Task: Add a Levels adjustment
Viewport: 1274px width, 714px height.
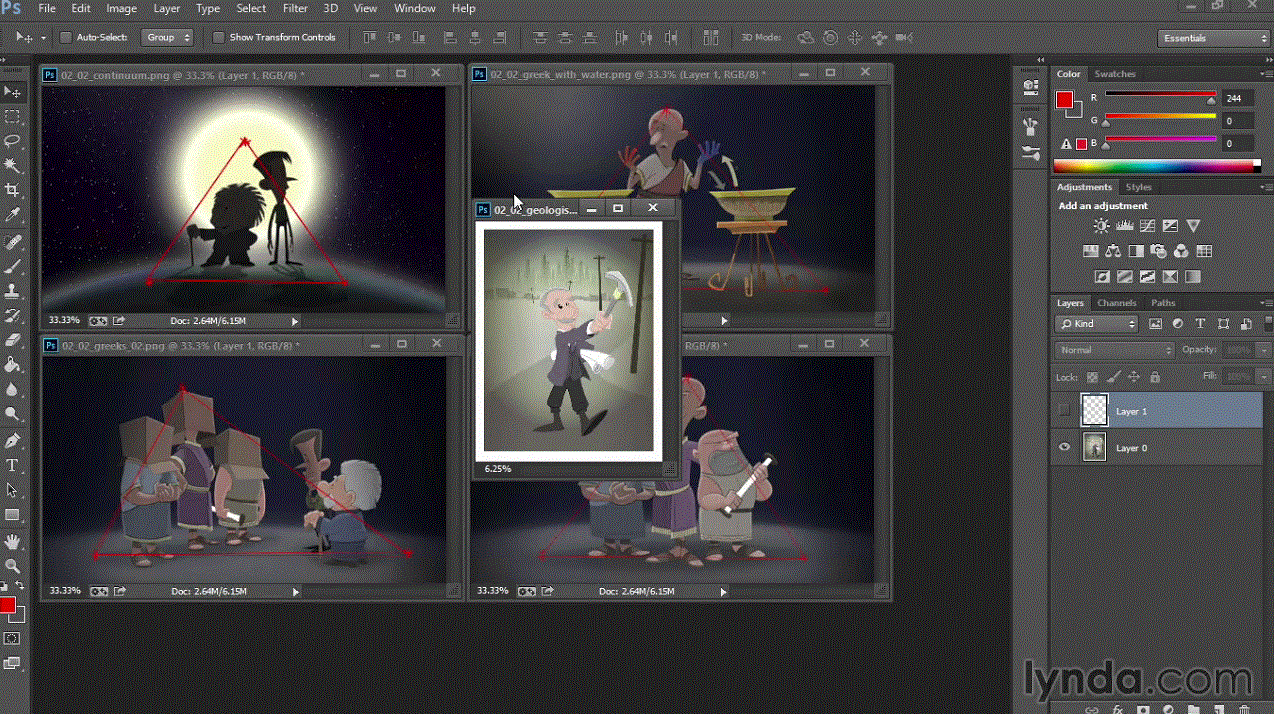Action: click(x=1124, y=227)
